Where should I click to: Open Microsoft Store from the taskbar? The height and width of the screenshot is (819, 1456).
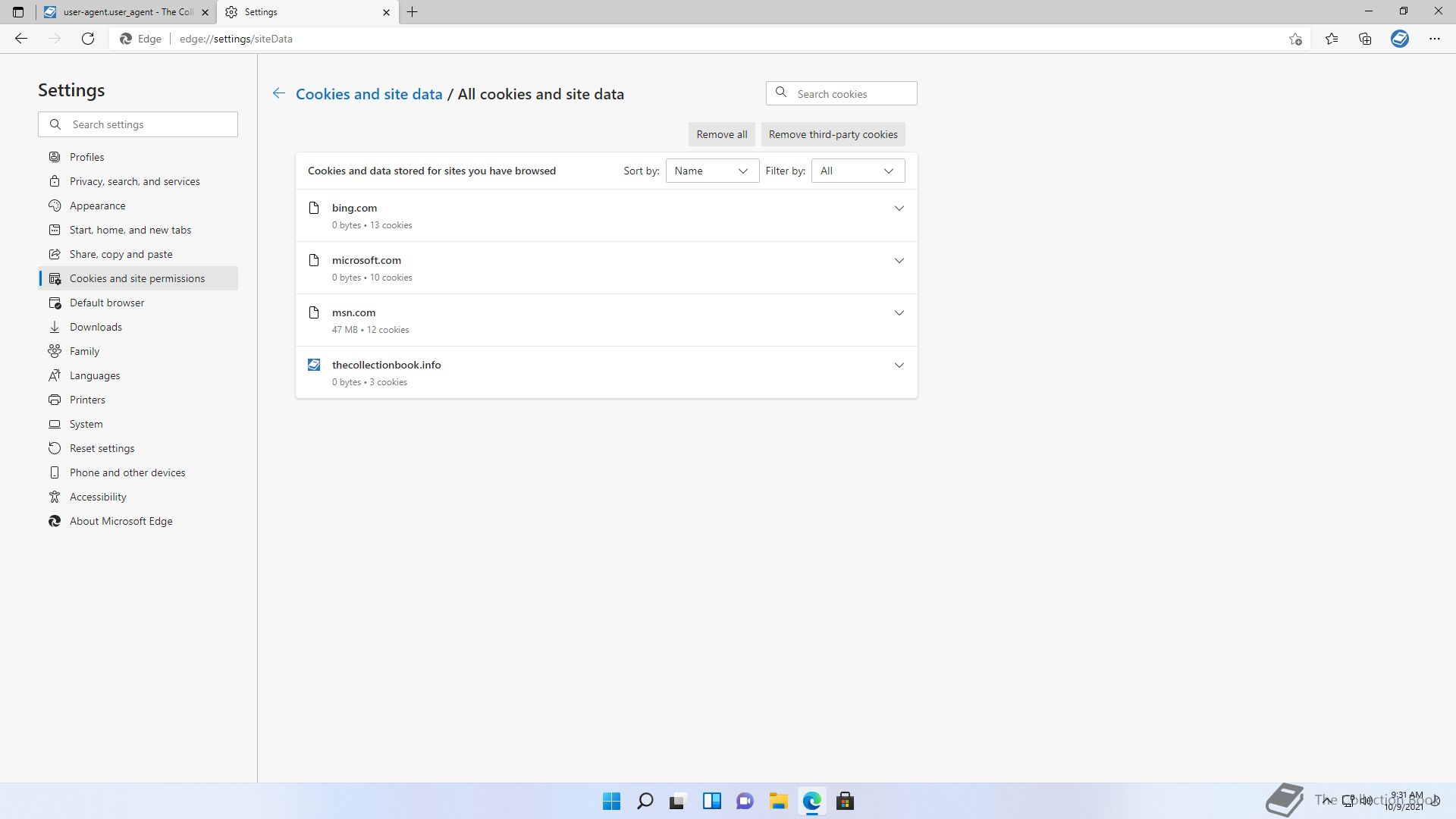(x=845, y=801)
